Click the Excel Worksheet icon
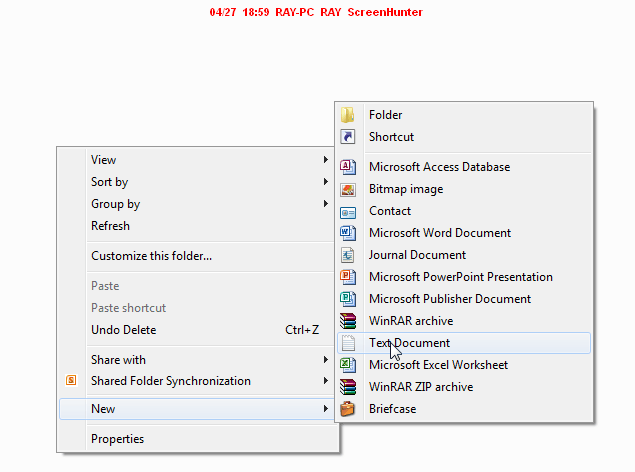Image resolution: width=635 pixels, height=472 pixels. click(x=347, y=365)
